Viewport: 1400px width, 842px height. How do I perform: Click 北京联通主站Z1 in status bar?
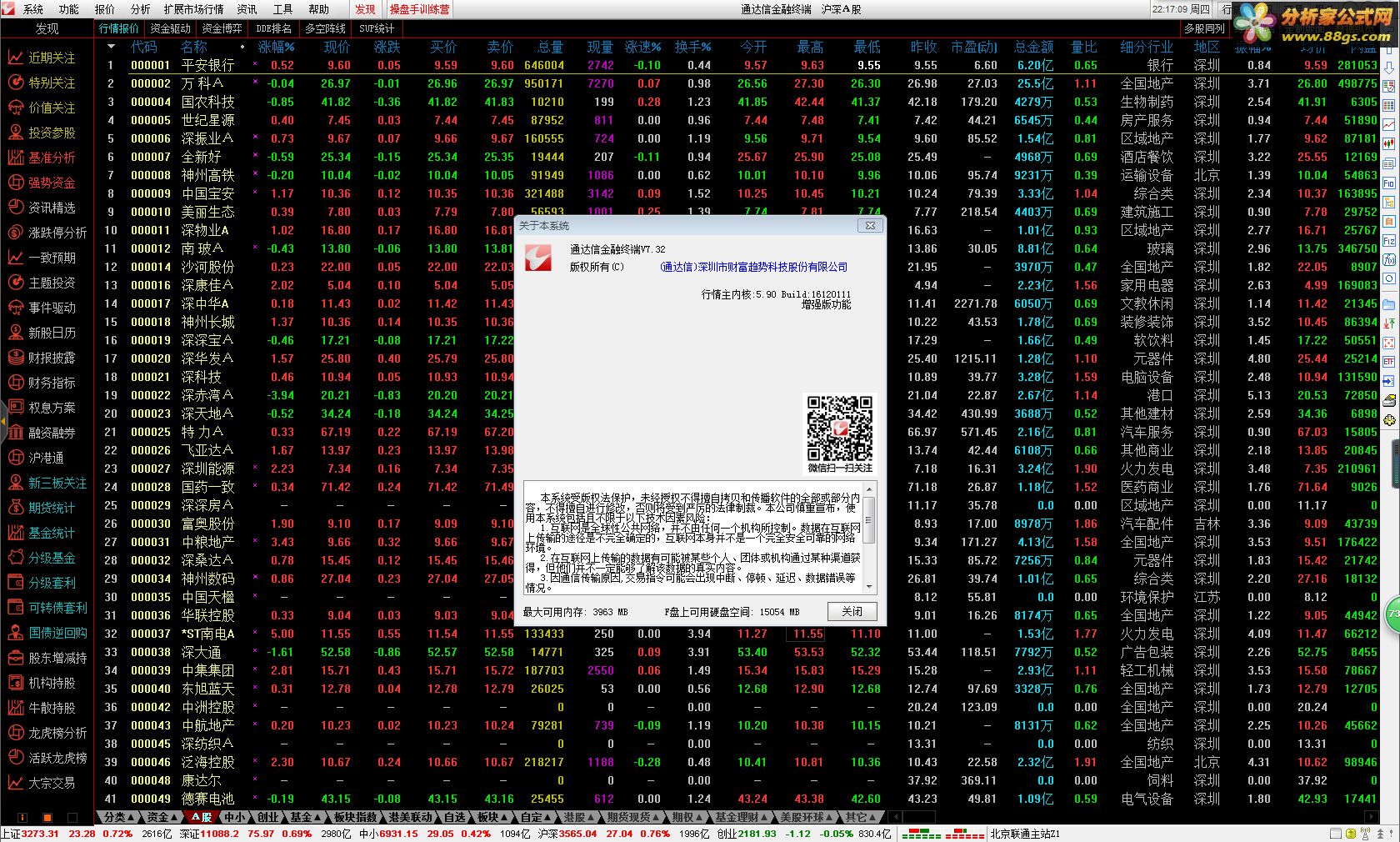(1024, 834)
